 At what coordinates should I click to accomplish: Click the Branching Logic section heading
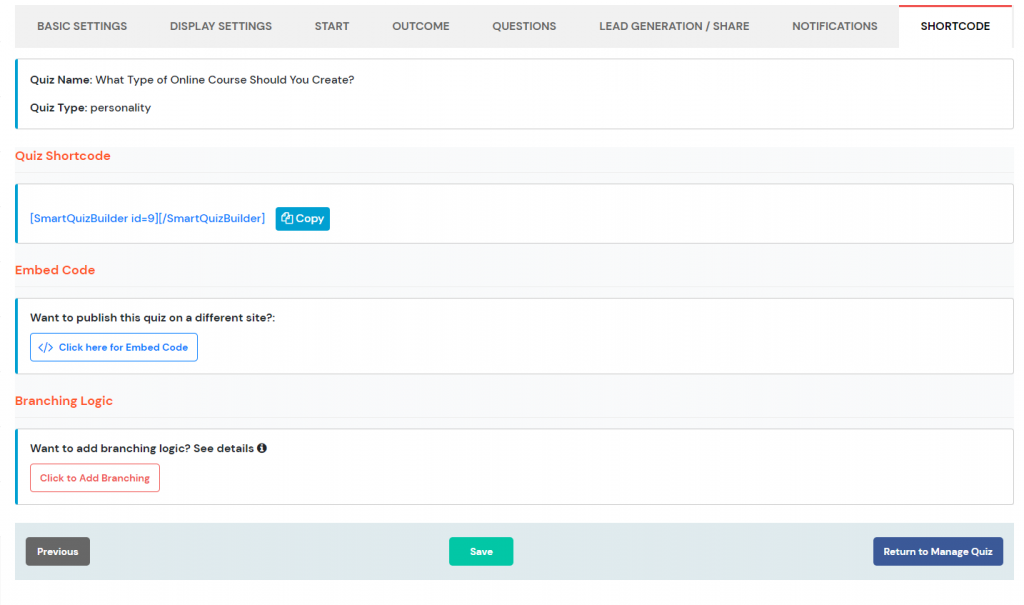coord(63,401)
